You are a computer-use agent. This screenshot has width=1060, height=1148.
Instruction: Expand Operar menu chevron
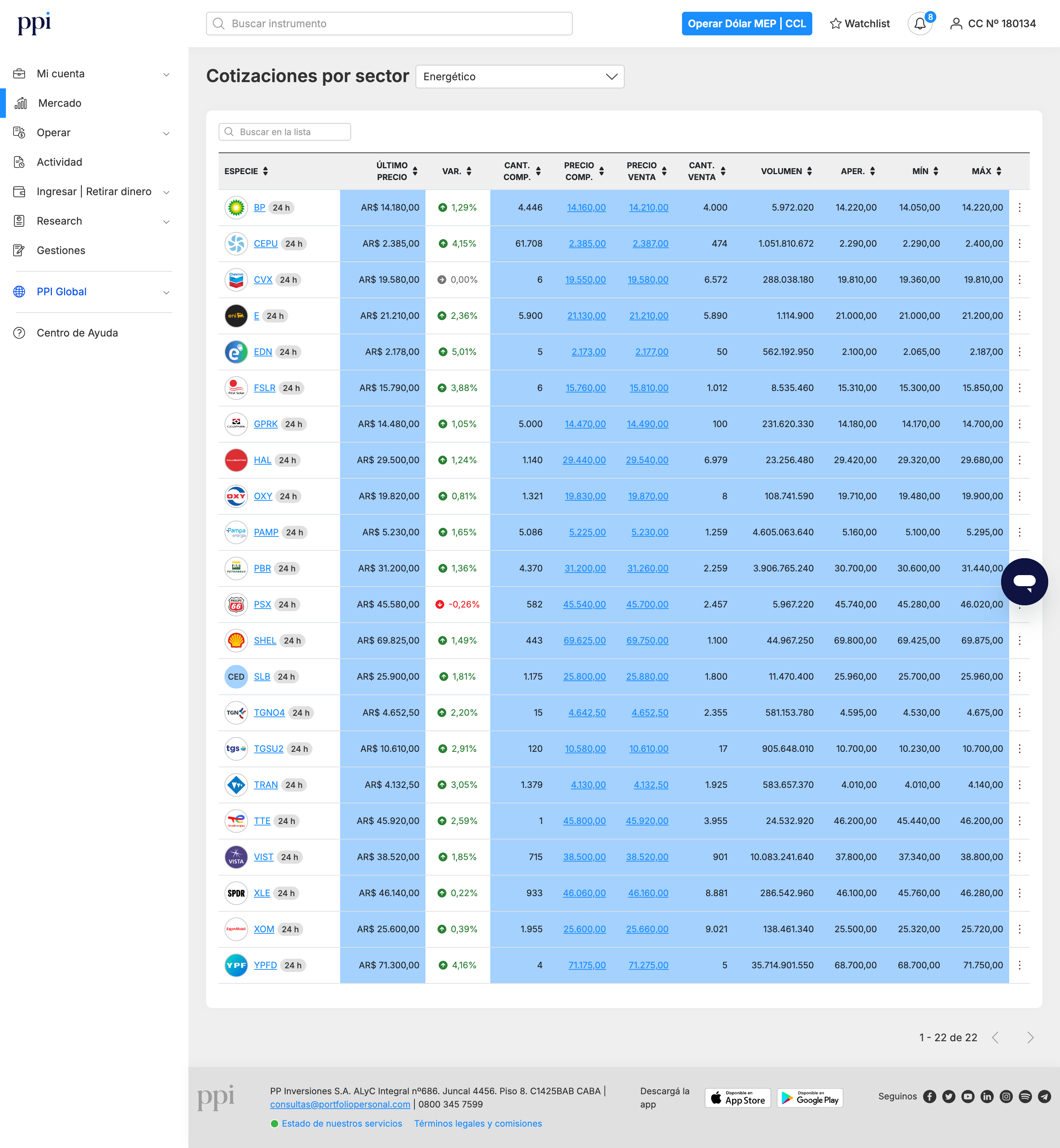(166, 133)
